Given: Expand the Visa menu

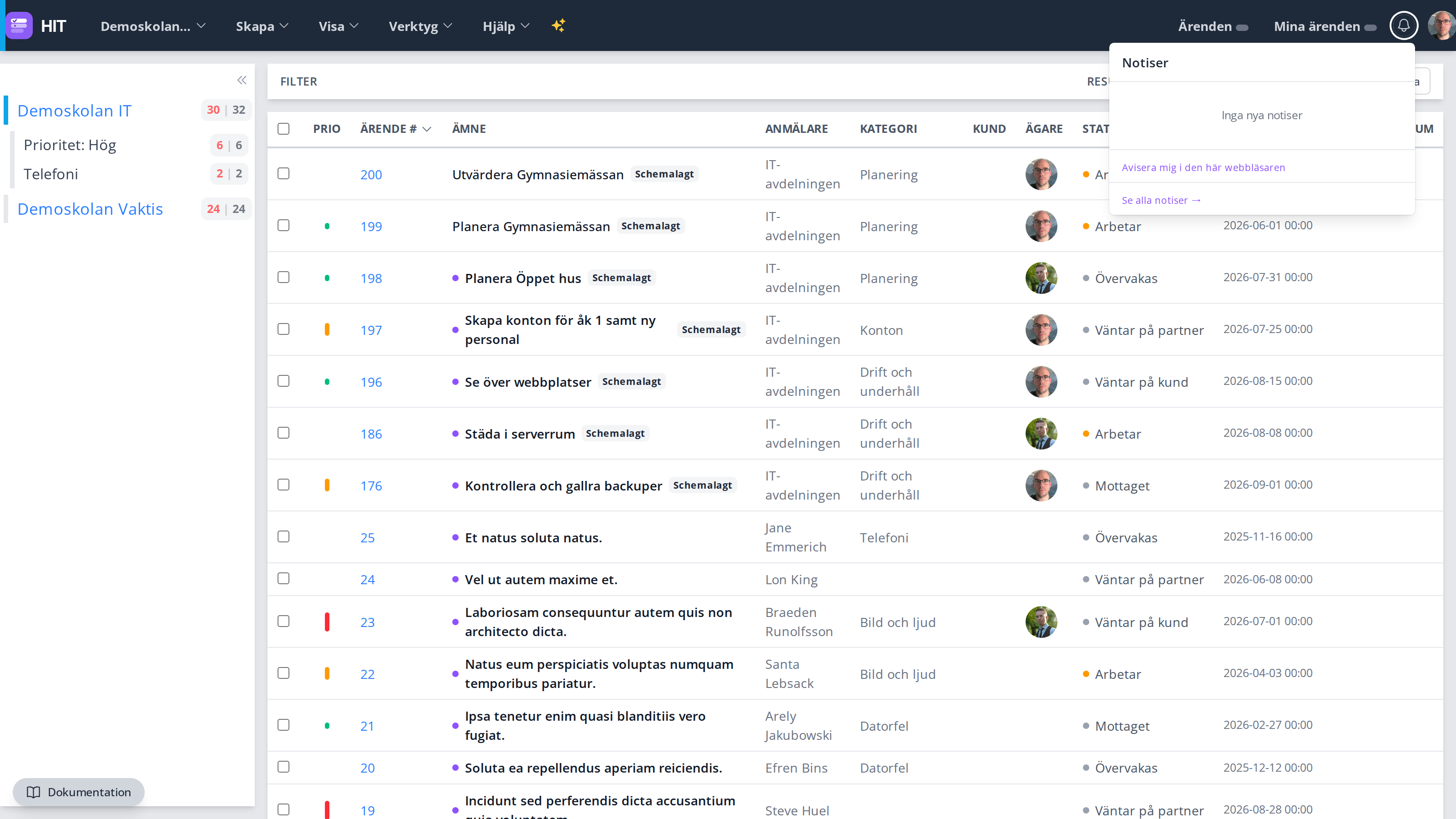Looking at the screenshot, I should click(338, 26).
